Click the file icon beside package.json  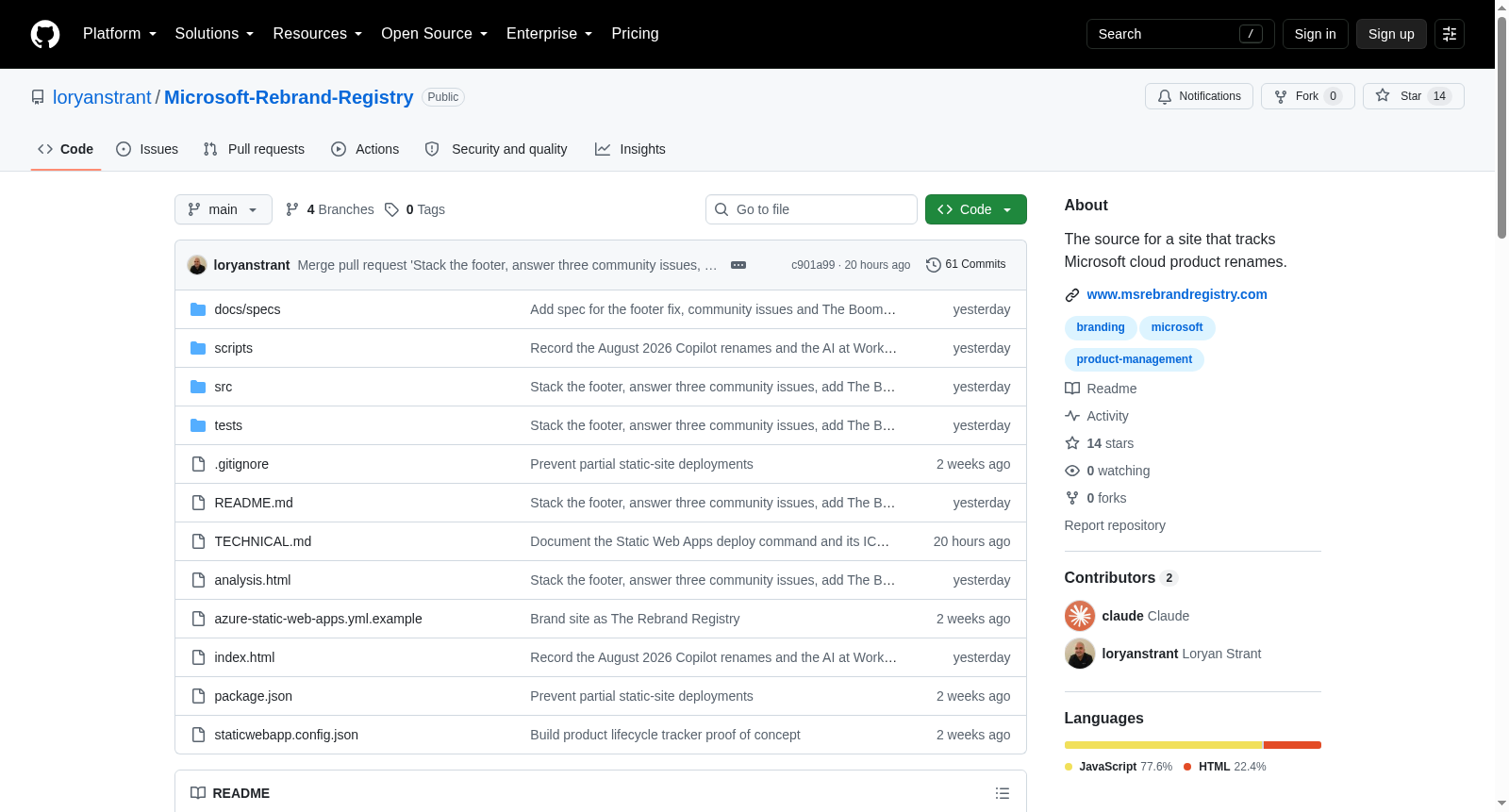198,696
